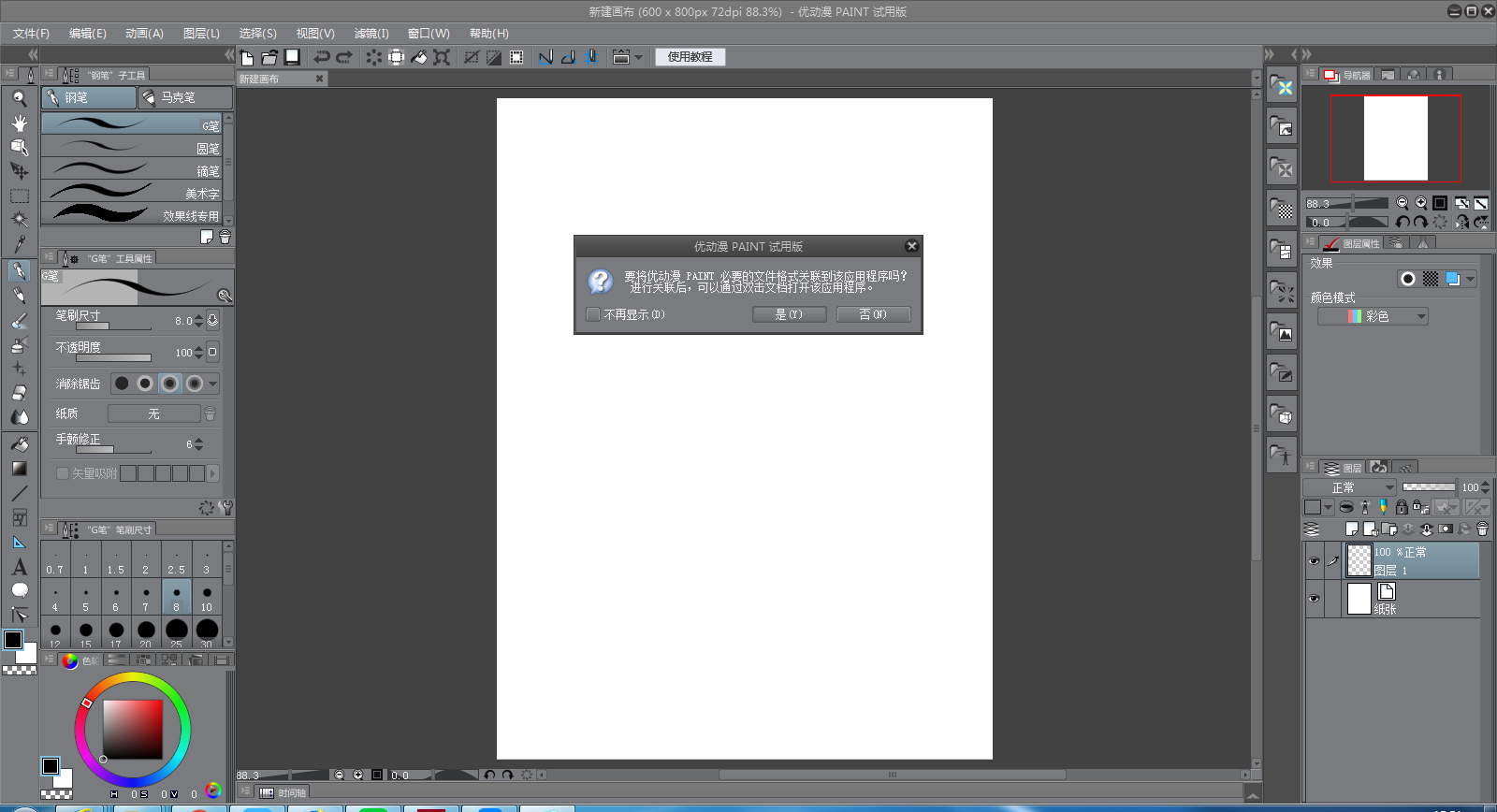Zoom in in Navigator panel
Image resolution: width=1497 pixels, height=812 pixels.
[x=1421, y=203]
